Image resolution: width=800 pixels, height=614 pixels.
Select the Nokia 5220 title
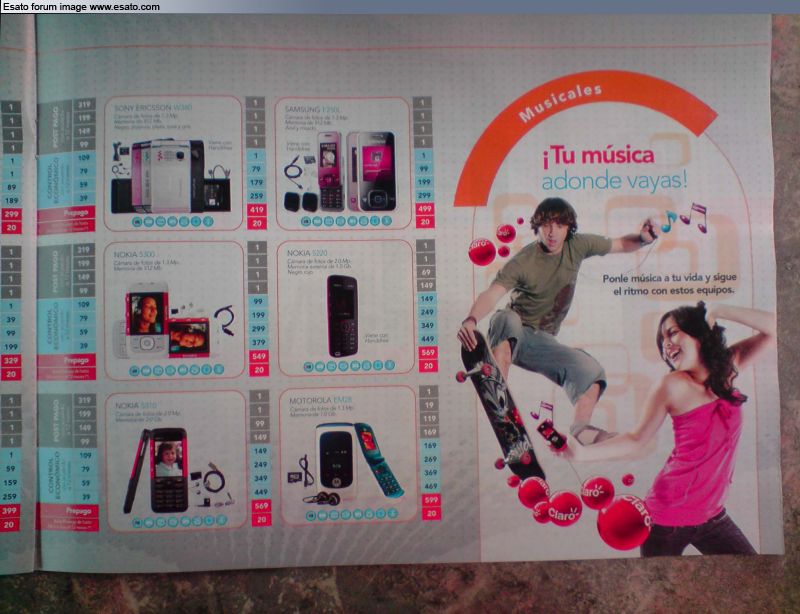coord(307,253)
